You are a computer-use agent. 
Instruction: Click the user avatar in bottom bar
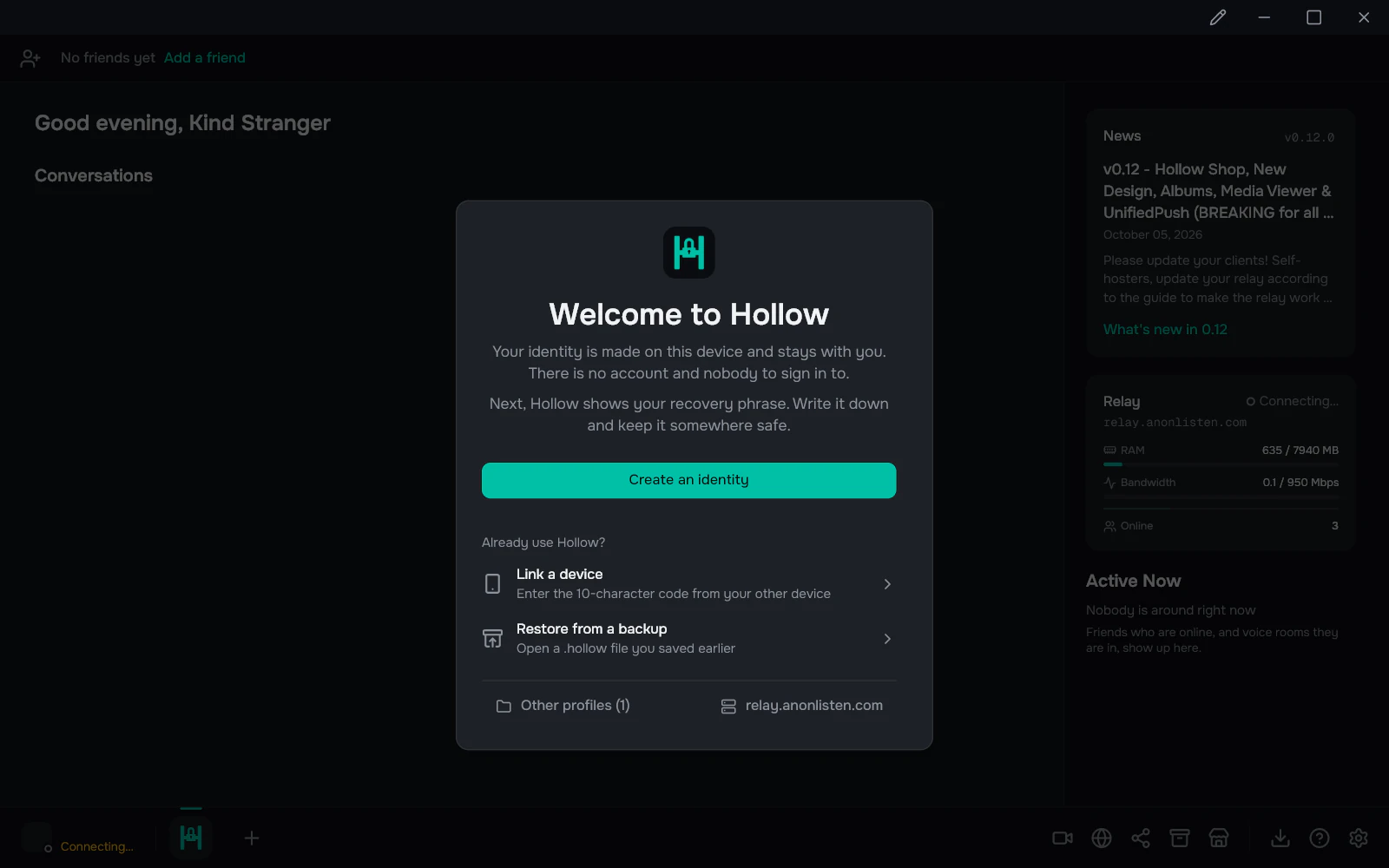pyautogui.click(x=37, y=838)
